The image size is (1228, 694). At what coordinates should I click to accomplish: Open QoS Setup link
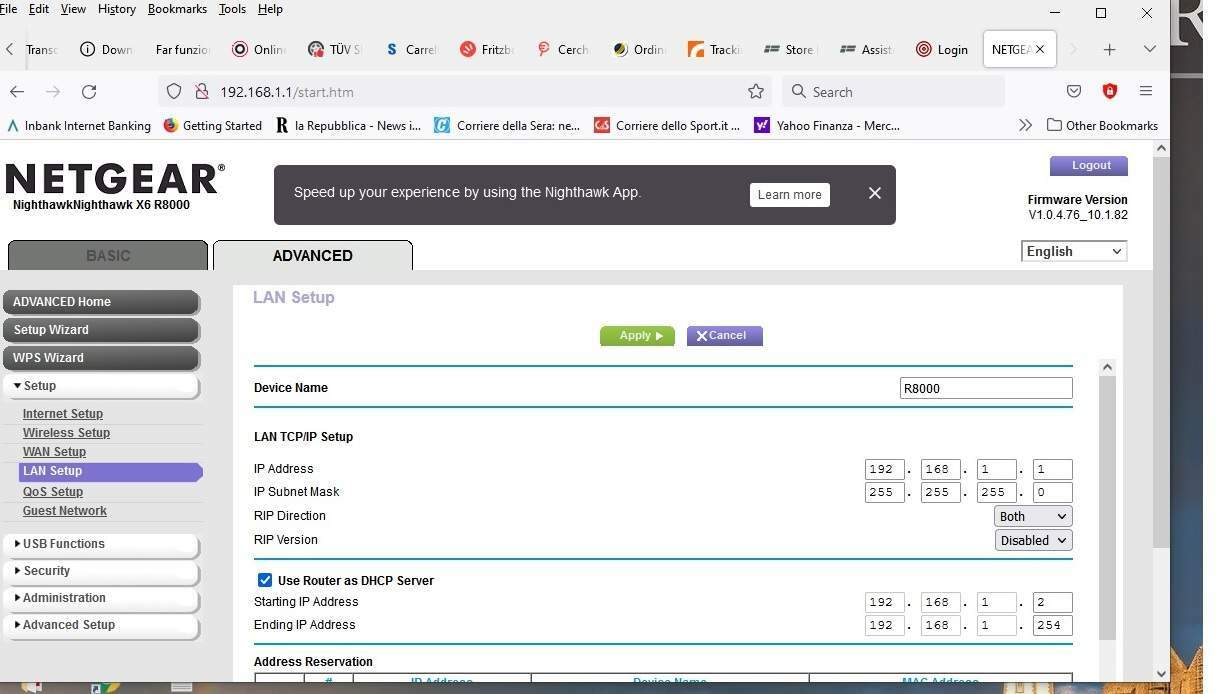click(53, 492)
